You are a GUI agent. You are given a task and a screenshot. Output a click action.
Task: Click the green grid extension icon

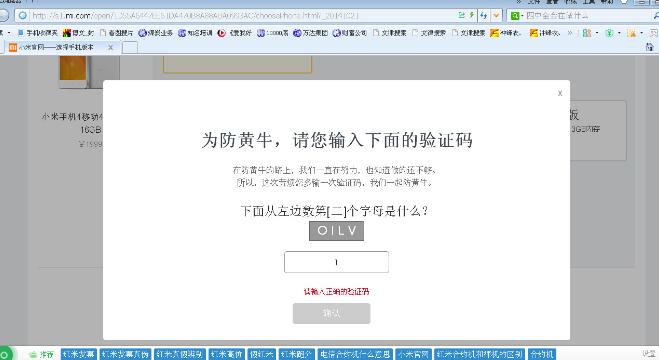tap(587, 33)
